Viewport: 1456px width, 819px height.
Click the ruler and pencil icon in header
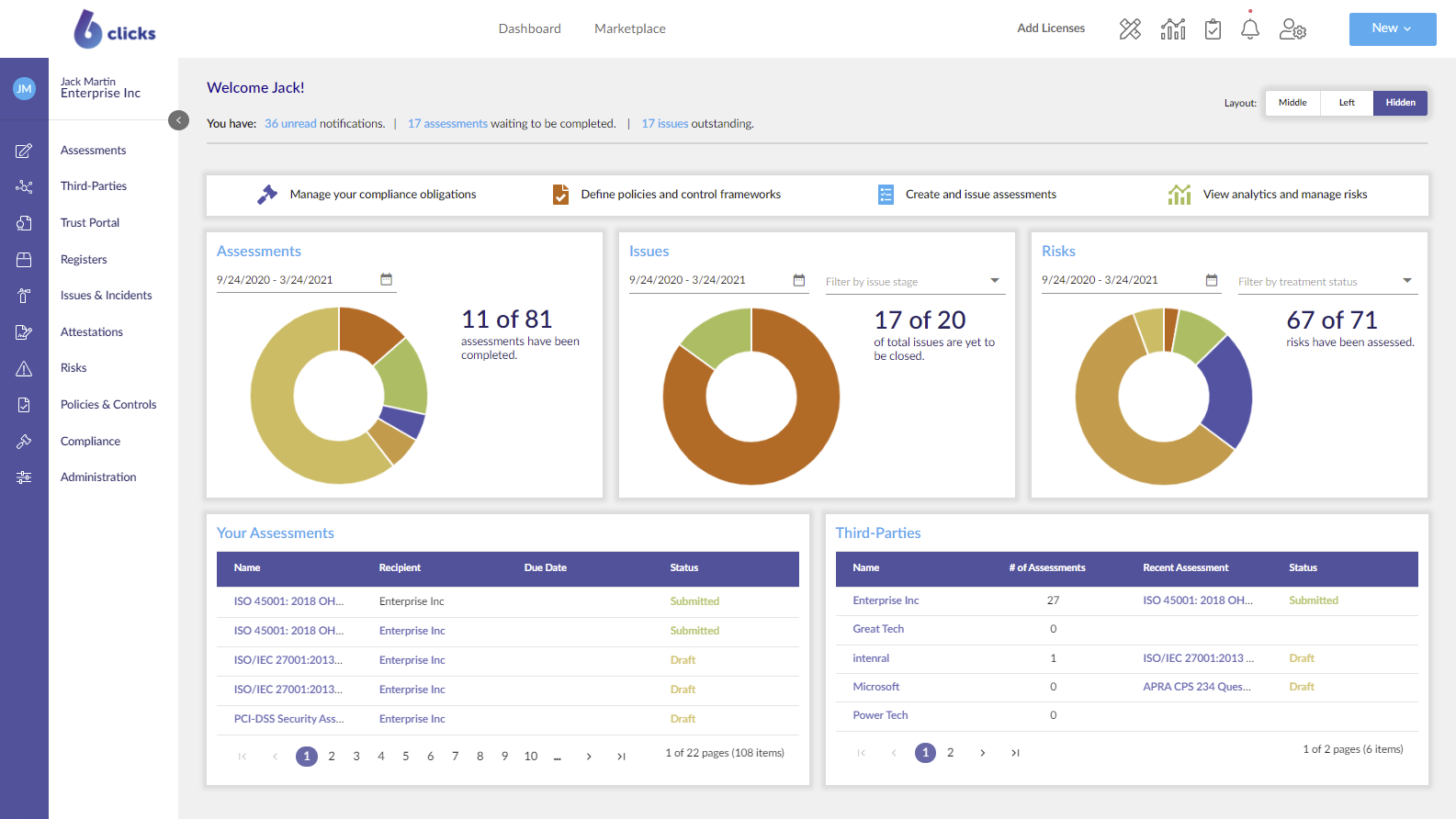[x=1130, y=29]
